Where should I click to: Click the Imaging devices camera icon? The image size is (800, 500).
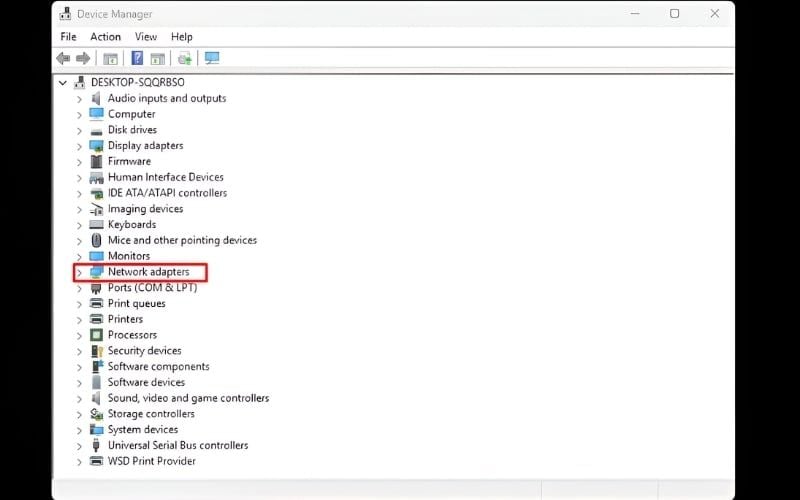pos(96,209)
